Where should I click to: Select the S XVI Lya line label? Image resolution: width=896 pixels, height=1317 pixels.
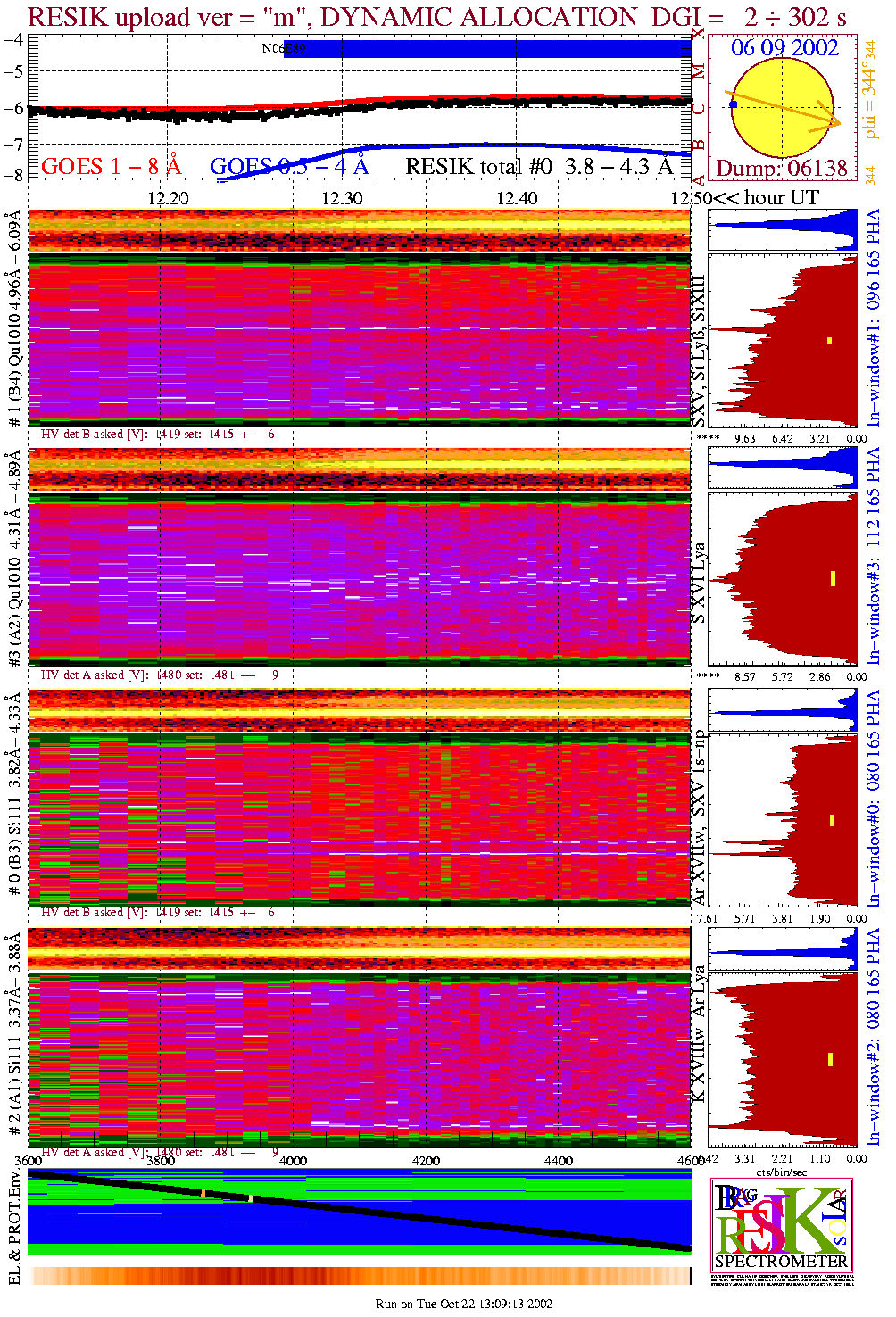point(698,583)
